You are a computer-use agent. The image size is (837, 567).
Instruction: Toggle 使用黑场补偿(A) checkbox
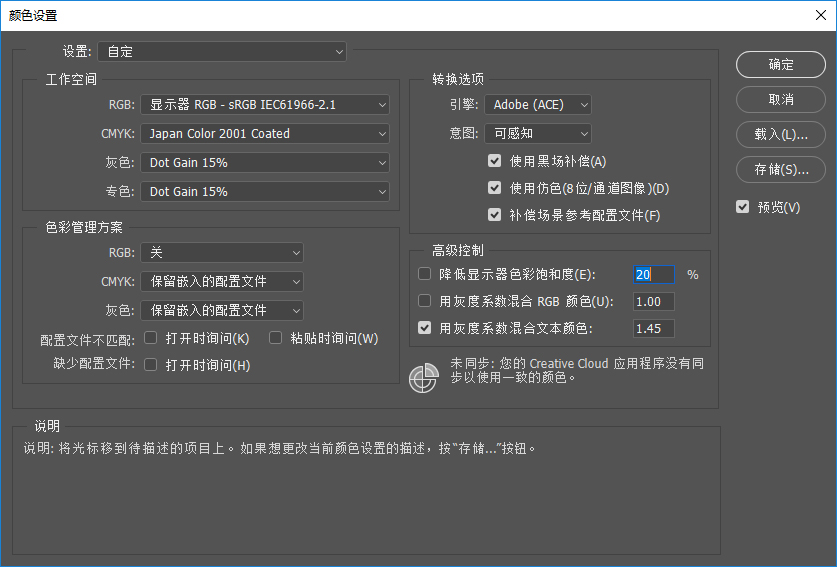coord(494,161)
